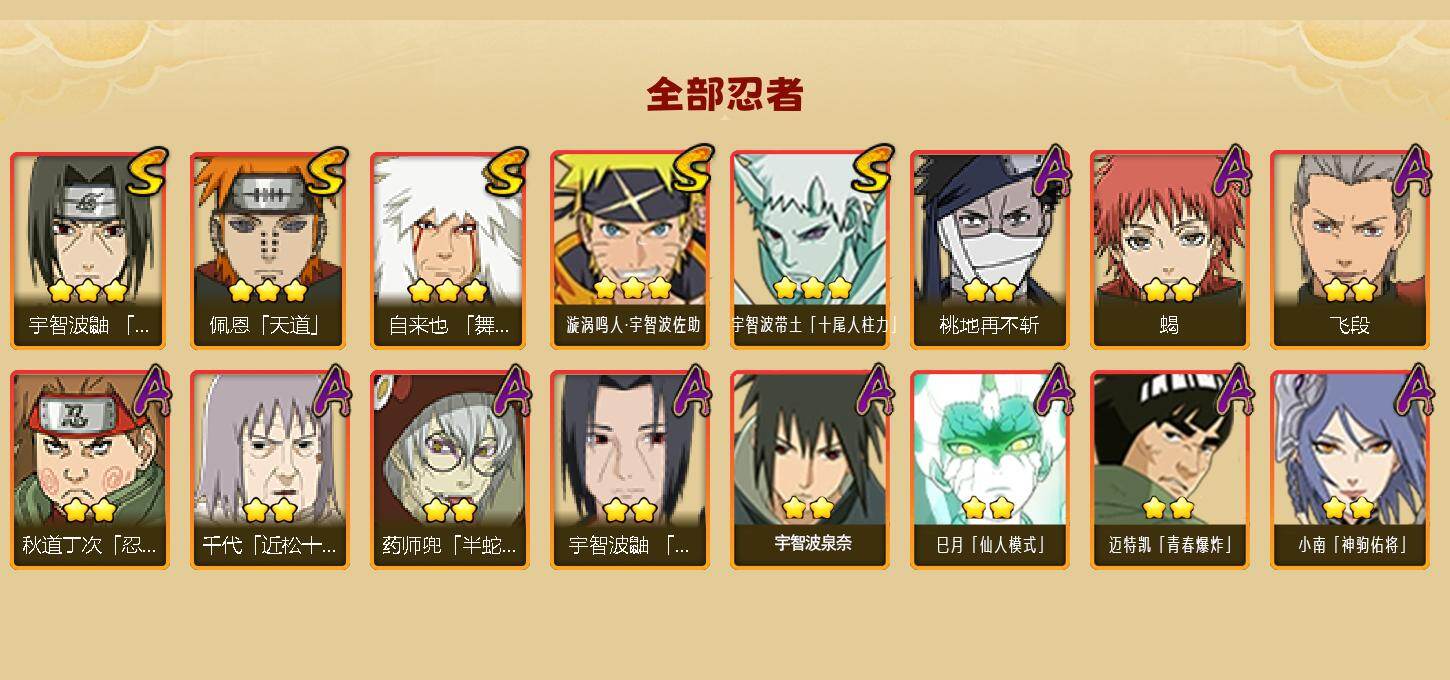Click the 秋道丁次 ninja portrait
1450x680 pixels.
[x=89, y=470]
